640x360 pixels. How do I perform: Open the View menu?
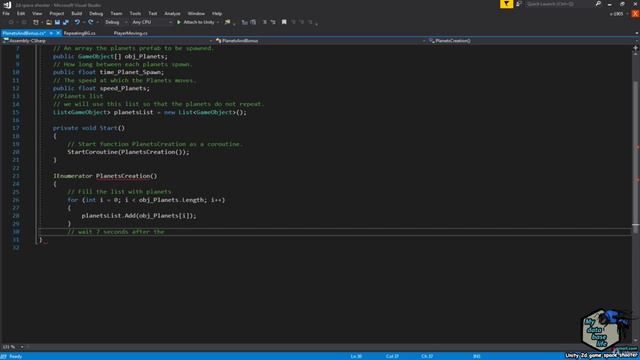pos(37,13)
